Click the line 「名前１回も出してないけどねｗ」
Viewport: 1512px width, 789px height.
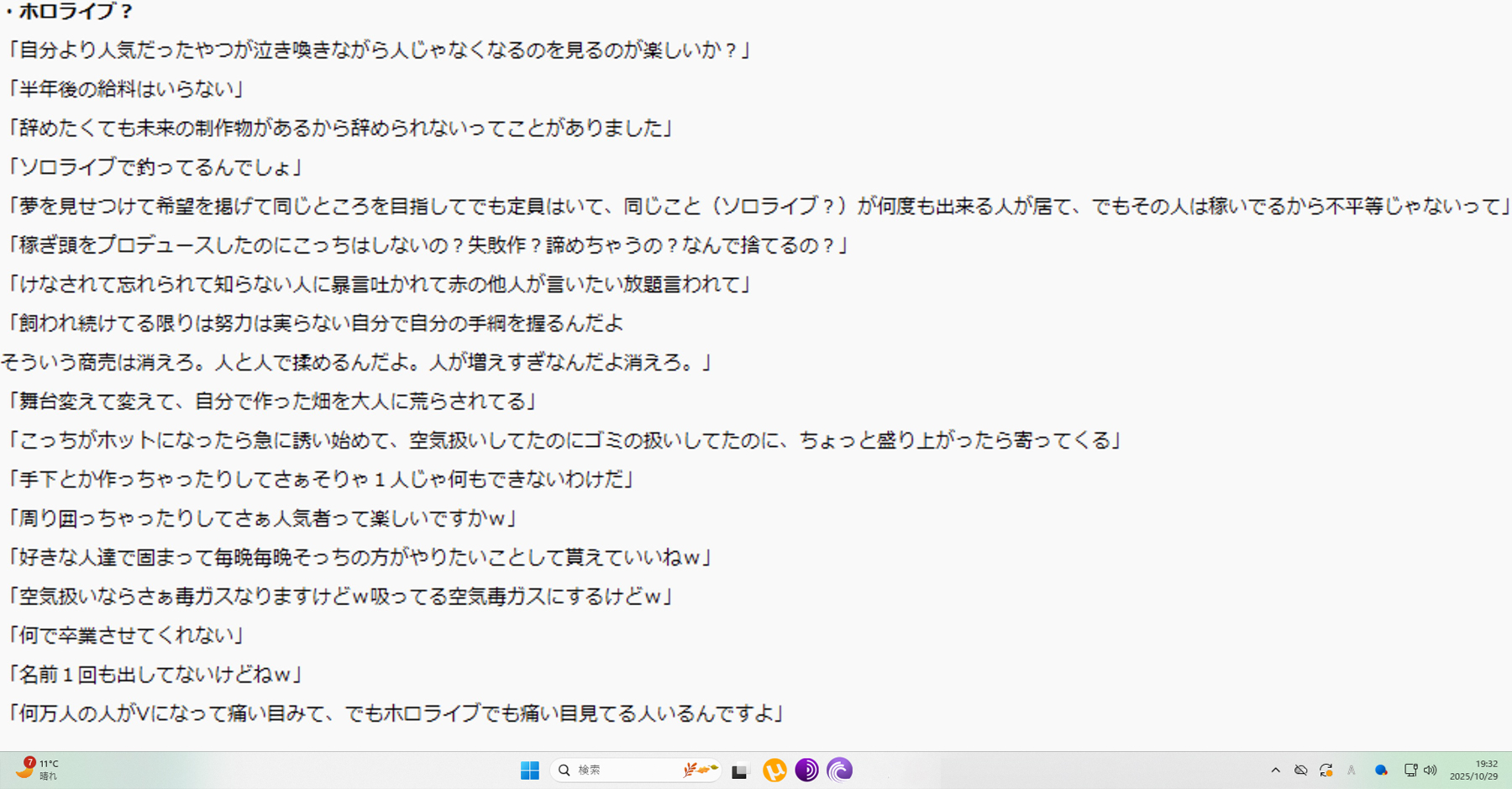[x=154, y=674]
